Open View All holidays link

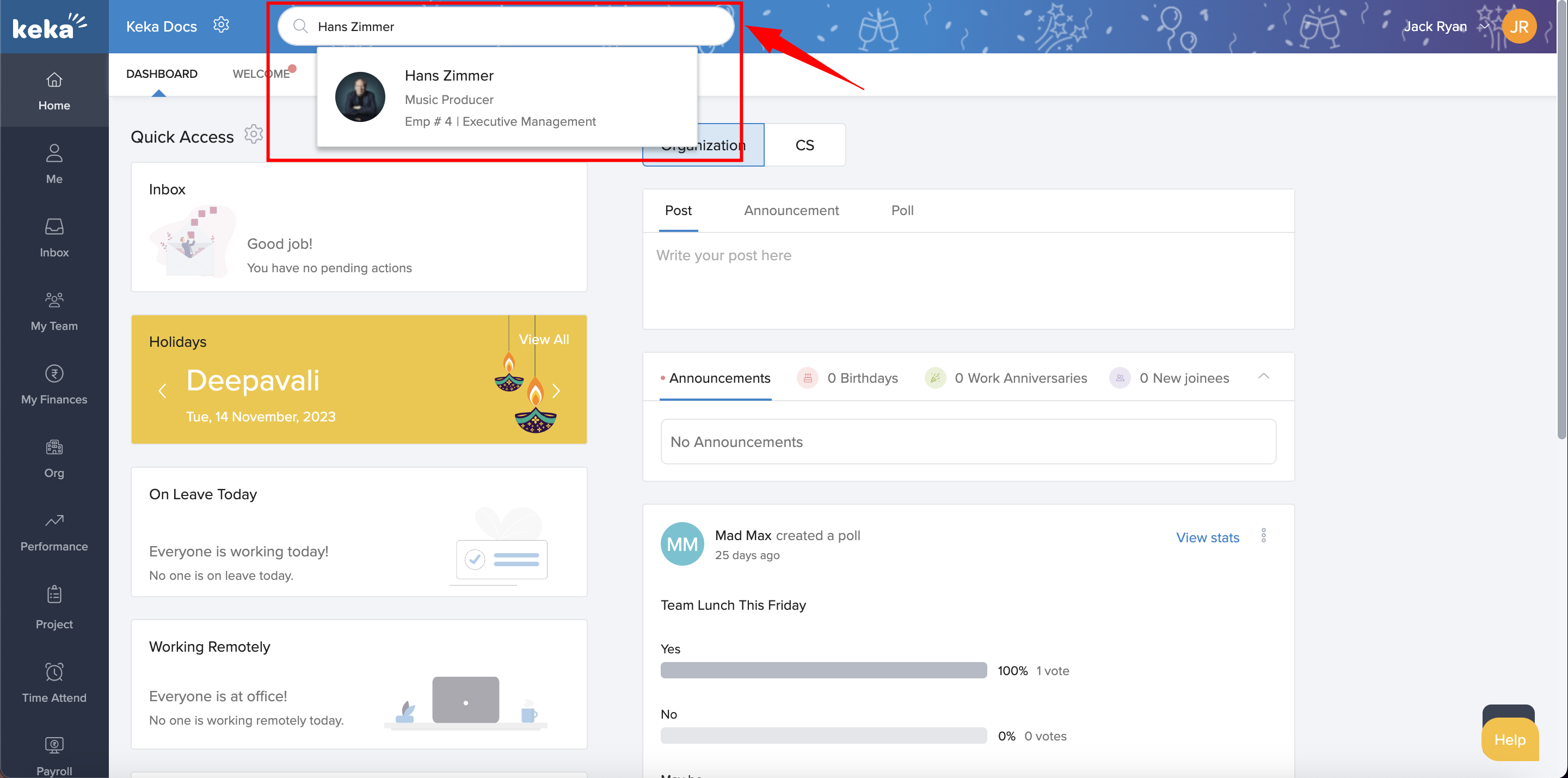(544, 340)
